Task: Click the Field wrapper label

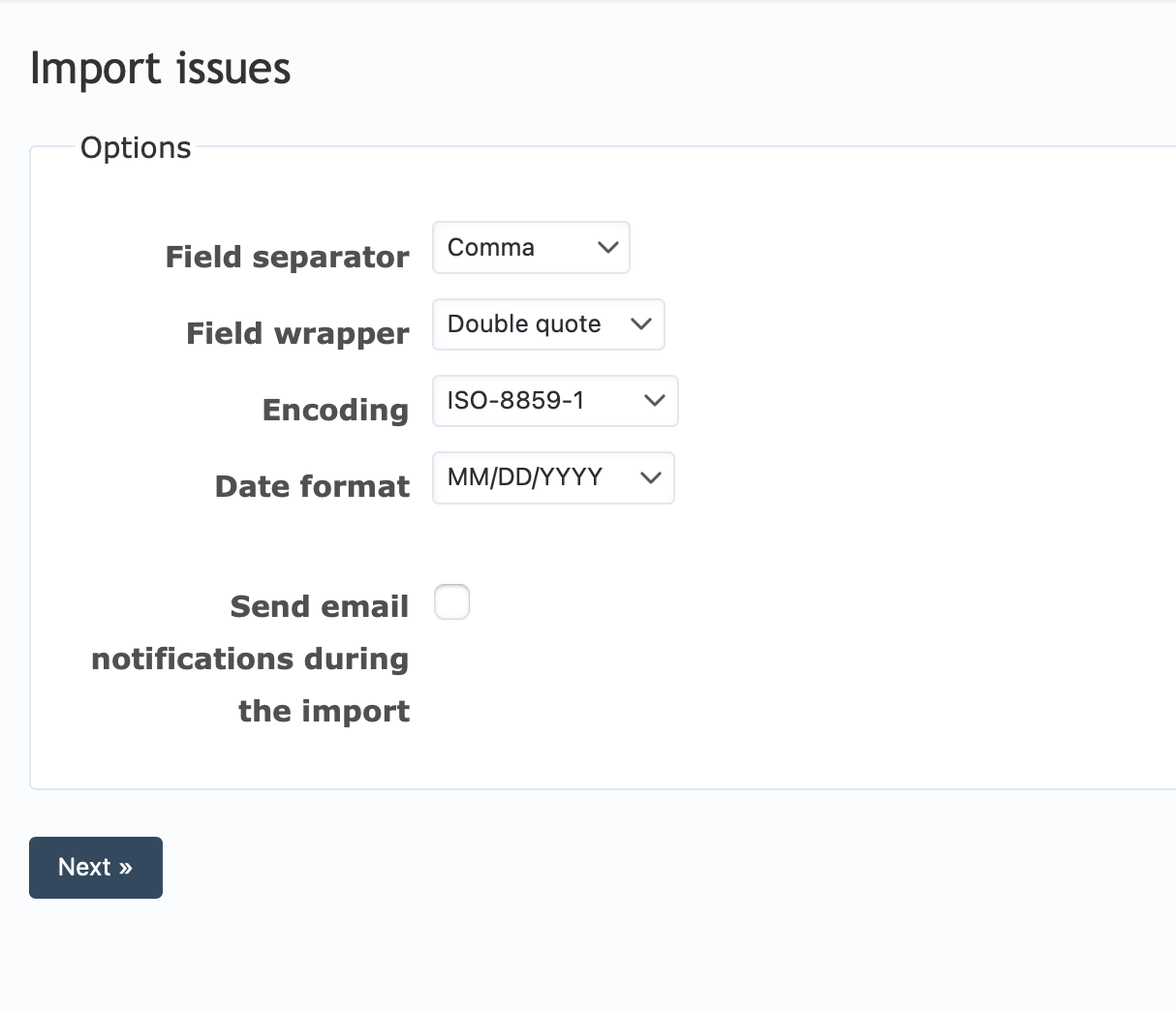Action: point(297,333)
